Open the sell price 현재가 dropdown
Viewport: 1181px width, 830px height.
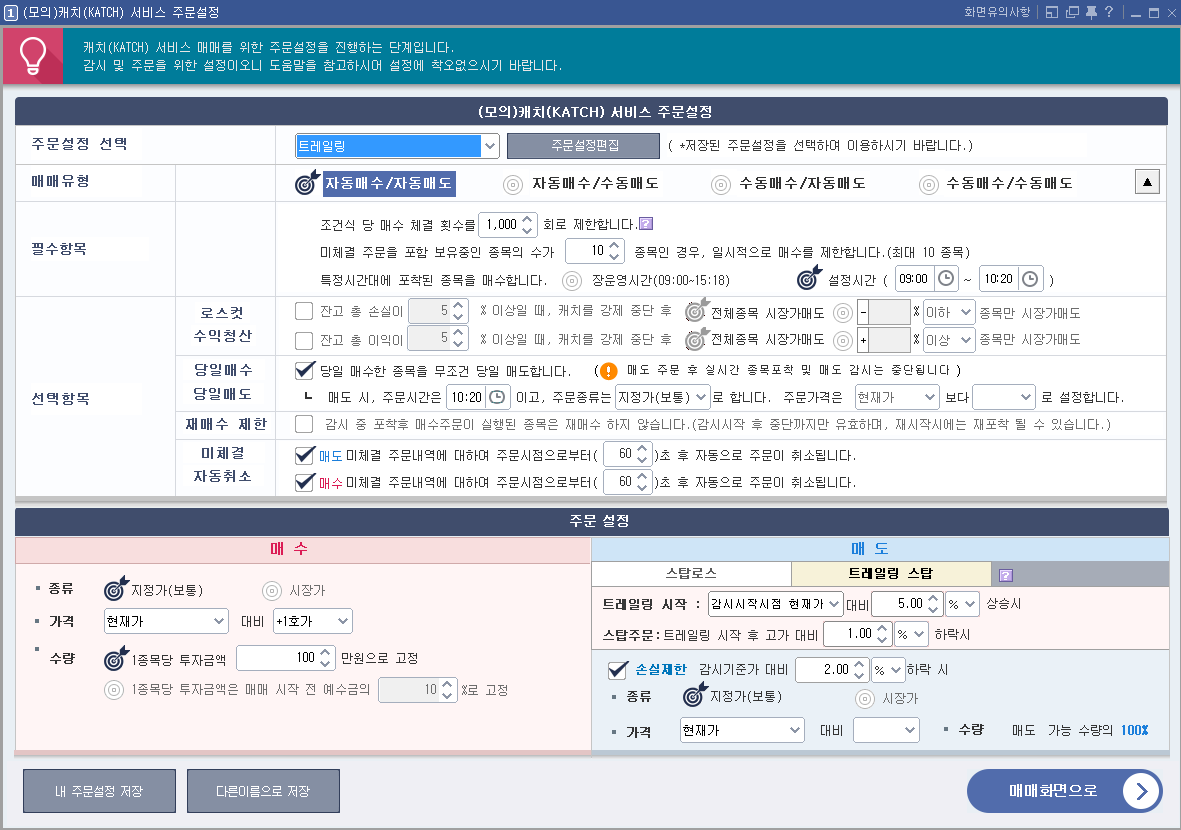(x=742, y=730)
